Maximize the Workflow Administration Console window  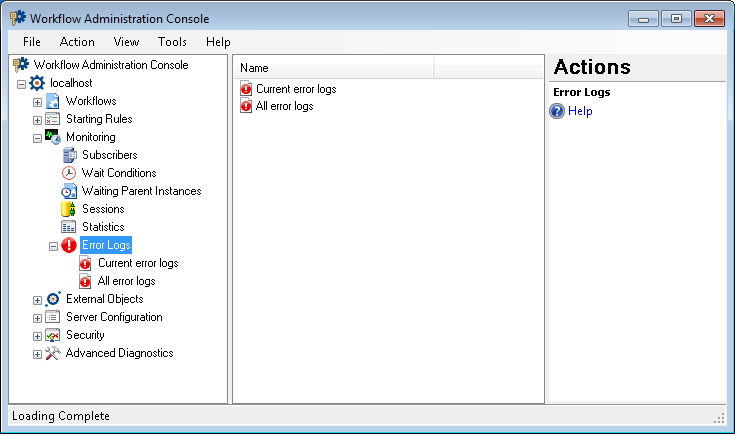click(x=676, y=19)
